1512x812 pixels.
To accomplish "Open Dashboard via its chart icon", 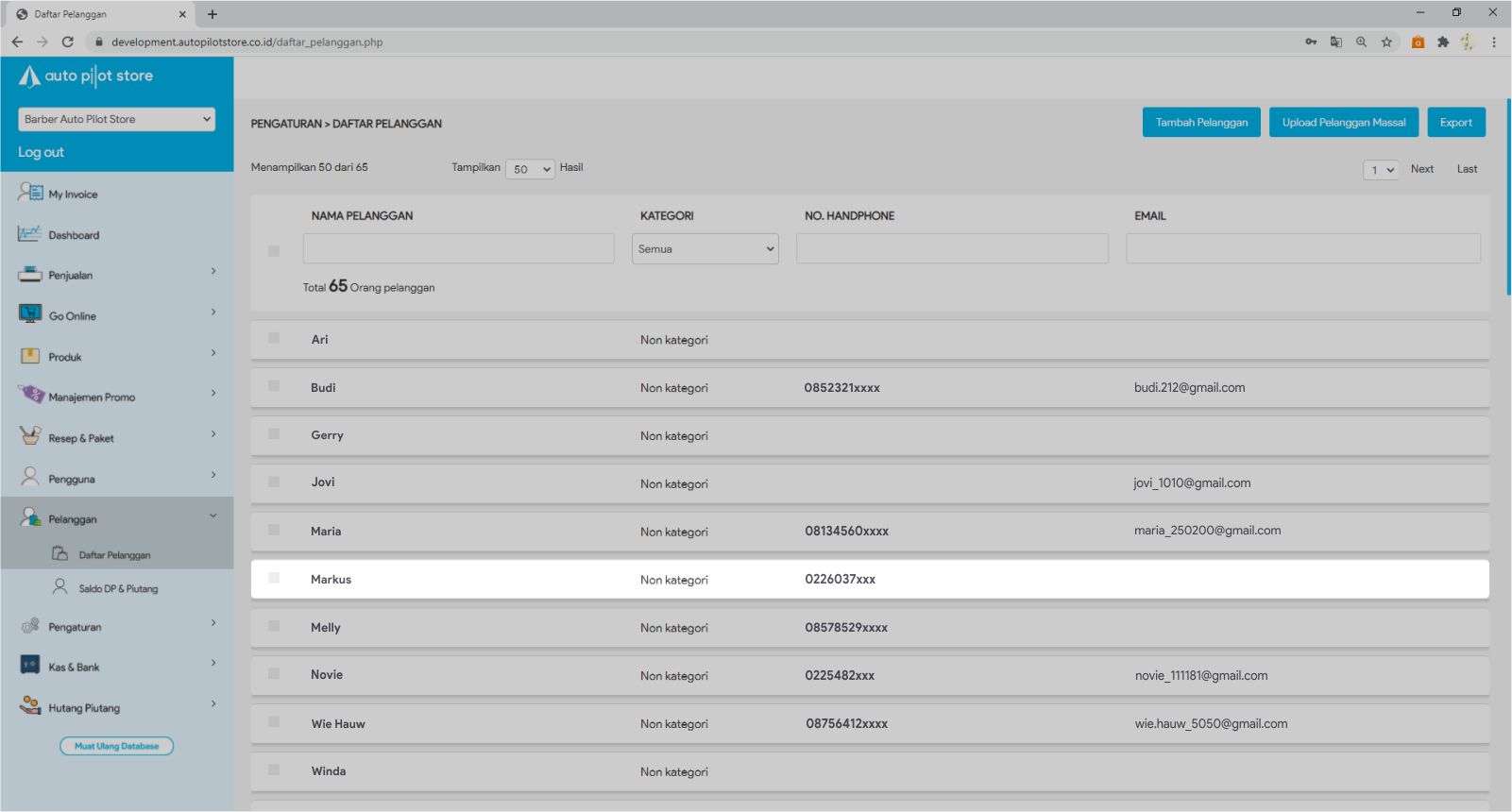I will [x=29, y=233].
